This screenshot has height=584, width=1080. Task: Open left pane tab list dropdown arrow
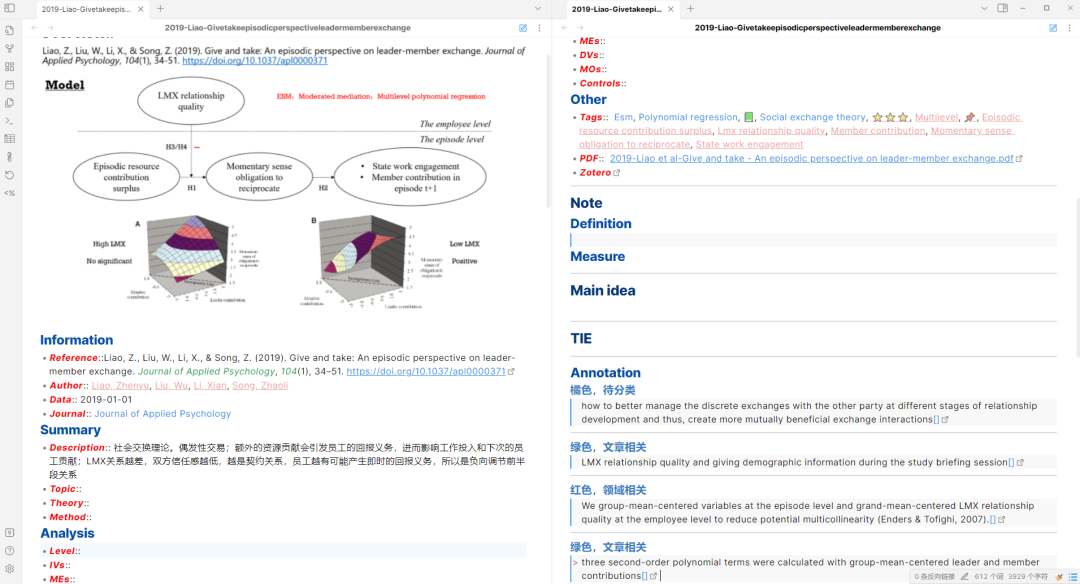click(x=538, y=9)
